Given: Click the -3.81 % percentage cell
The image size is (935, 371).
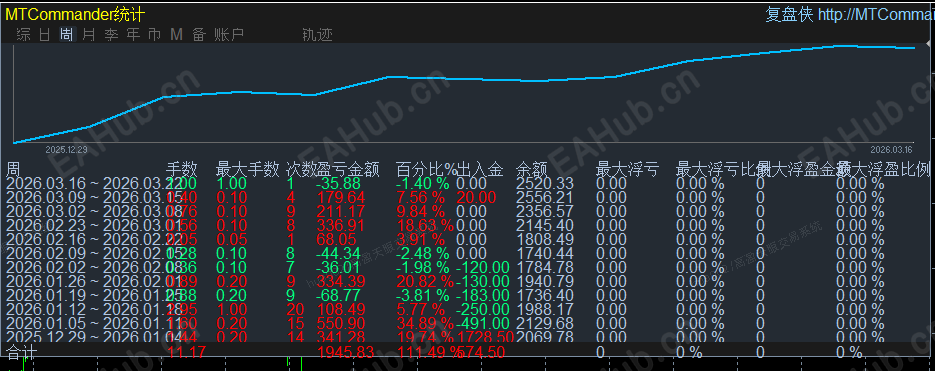Looking at the screenshot, I should 423,295.
